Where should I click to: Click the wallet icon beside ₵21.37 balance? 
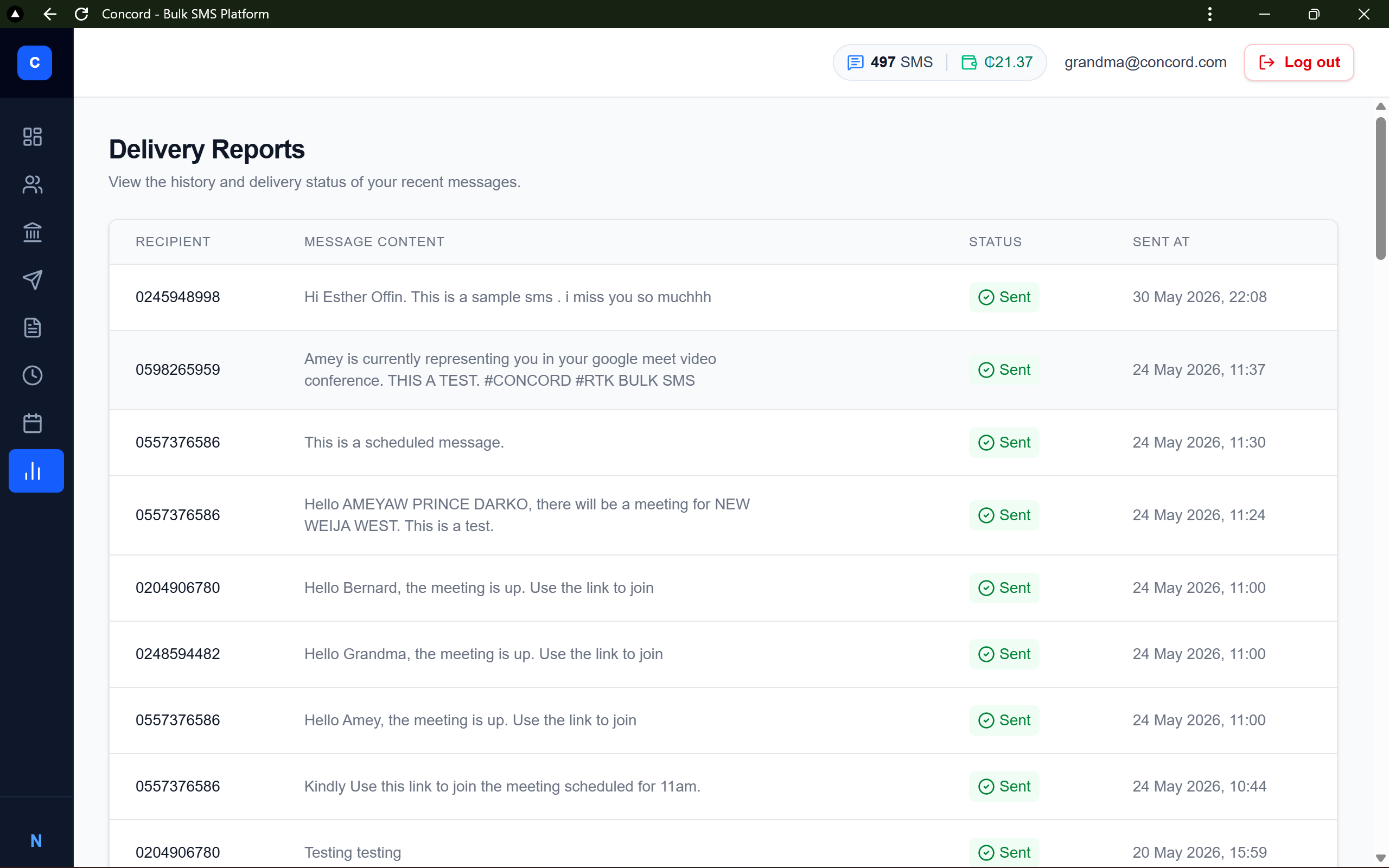point(969,62)
